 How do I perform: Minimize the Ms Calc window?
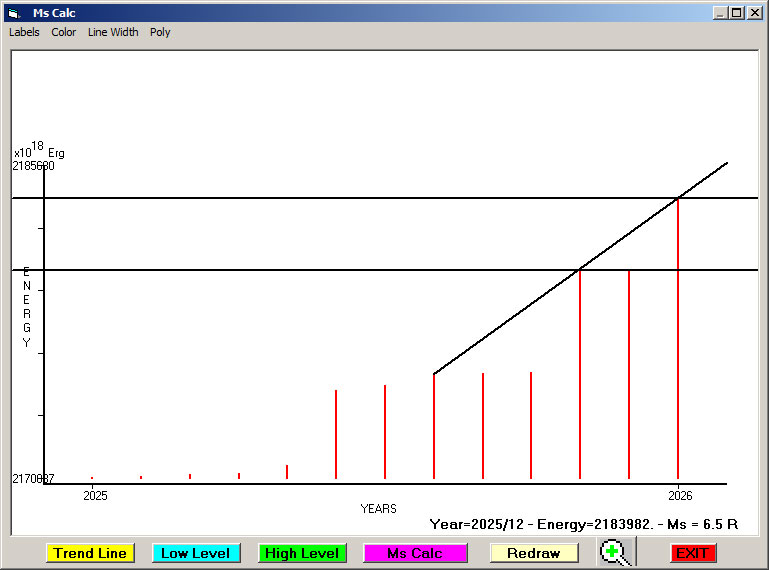(x=720, y=13)
